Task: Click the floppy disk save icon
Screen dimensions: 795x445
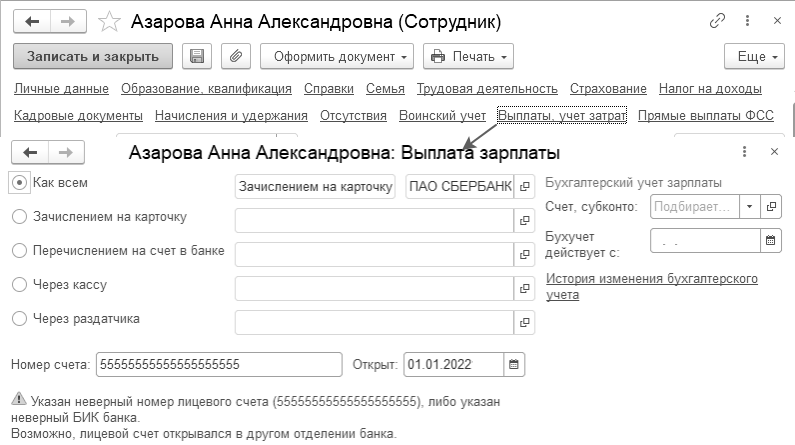Action: (197, 57)
